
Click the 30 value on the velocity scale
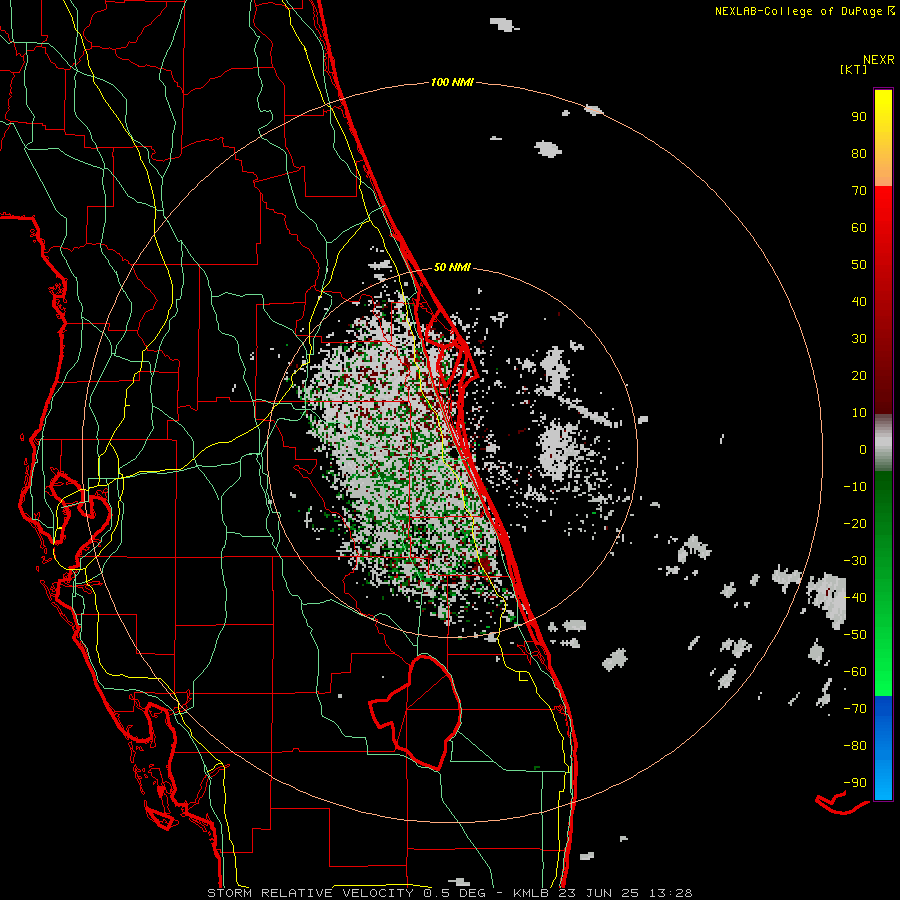(x=859, y=339)
